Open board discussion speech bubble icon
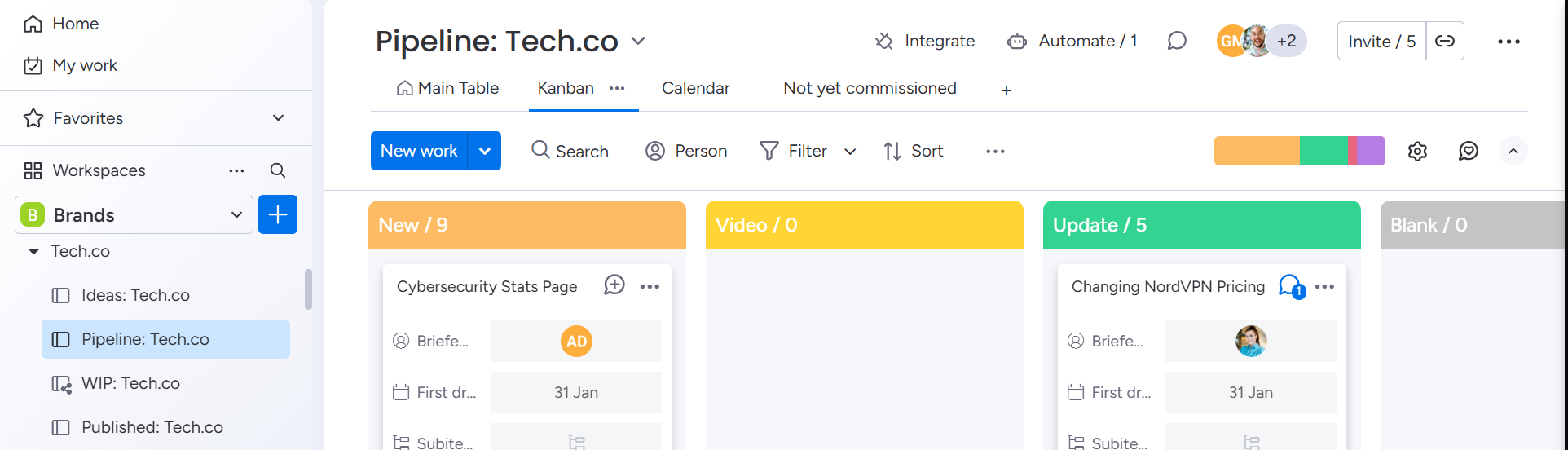The image size is (1568, 450). tap(1176, 41)
